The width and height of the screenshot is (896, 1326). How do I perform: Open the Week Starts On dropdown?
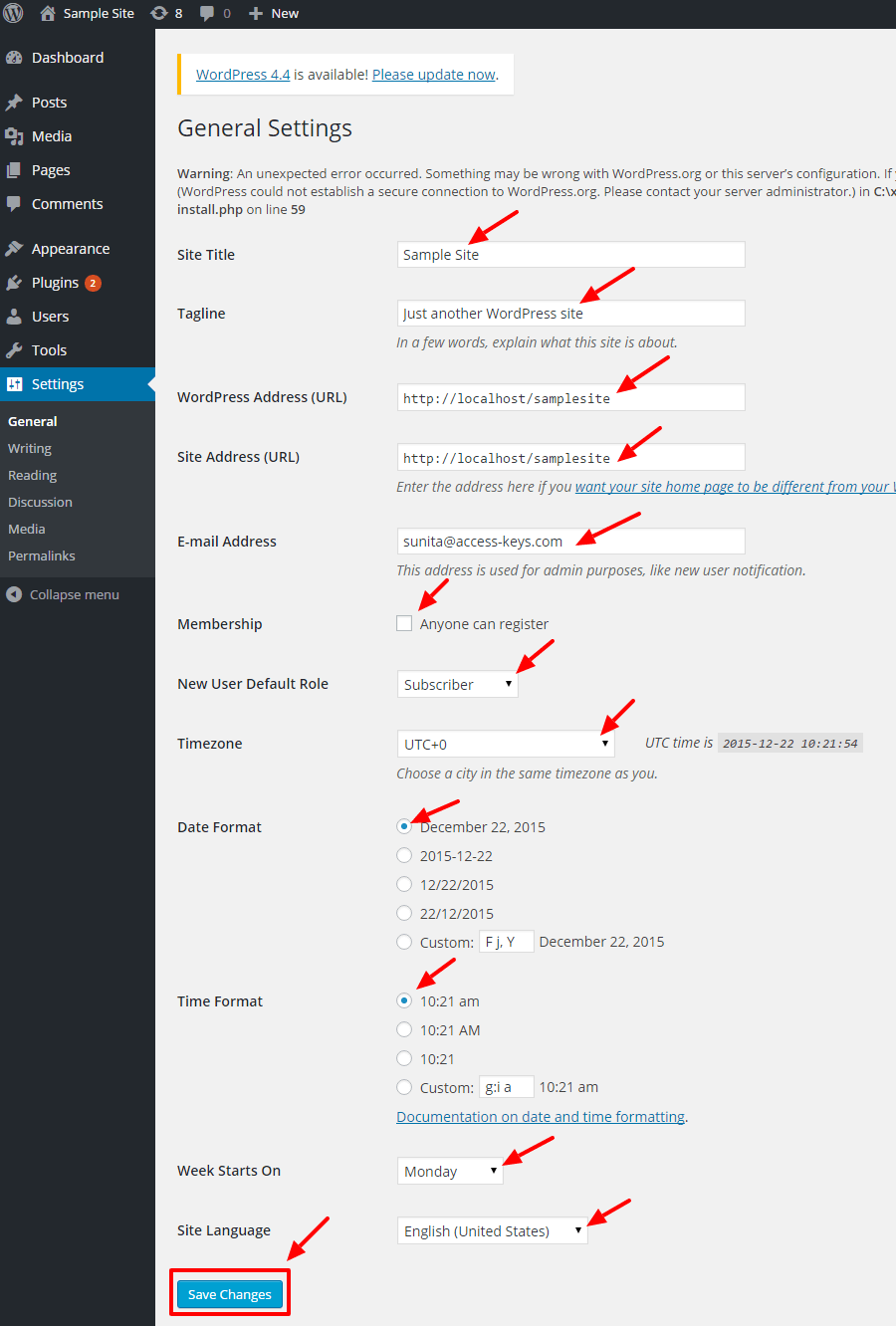pos(449,1172)
